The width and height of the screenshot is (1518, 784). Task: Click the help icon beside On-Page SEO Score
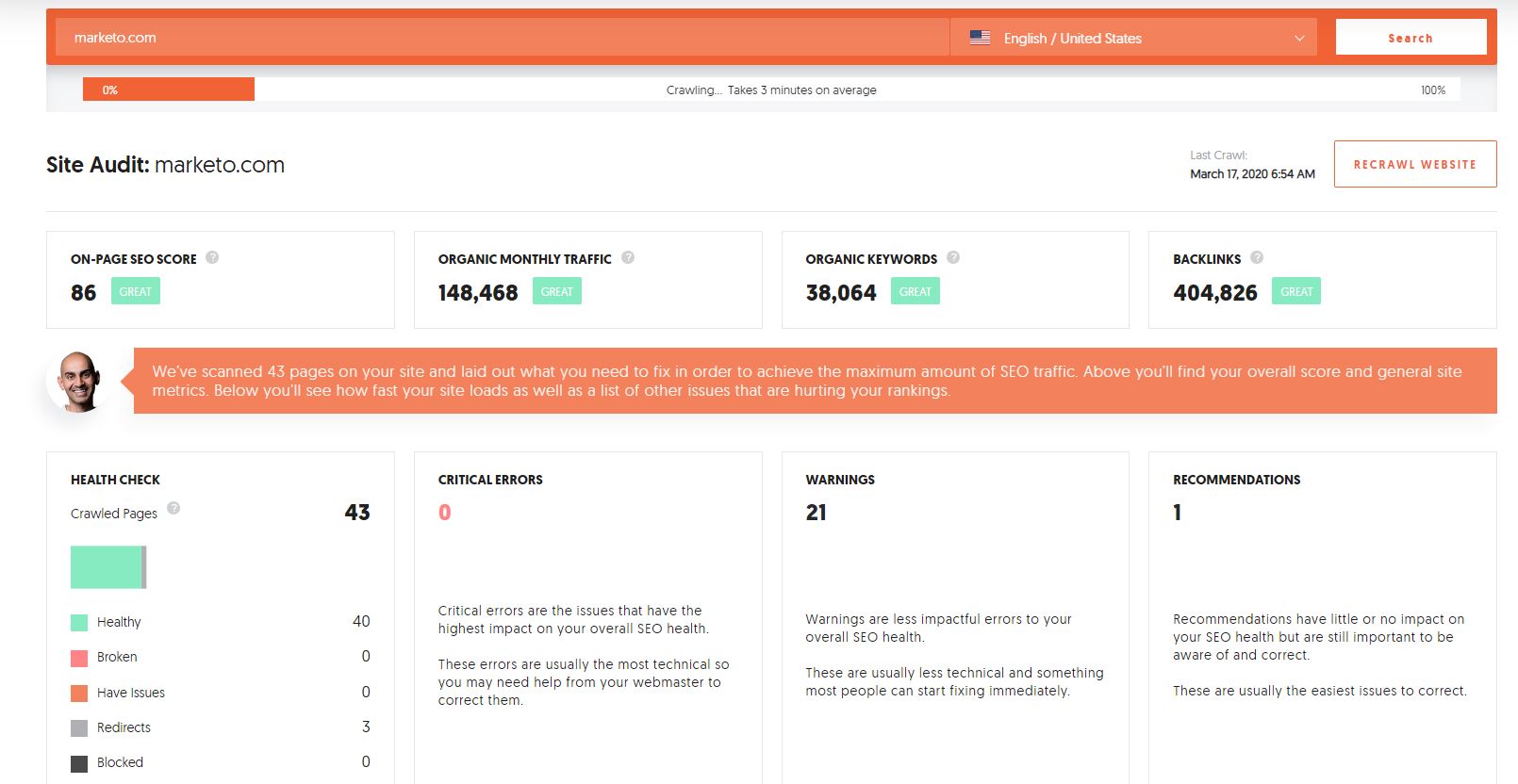pyautogui.click(x=212, y=257)
